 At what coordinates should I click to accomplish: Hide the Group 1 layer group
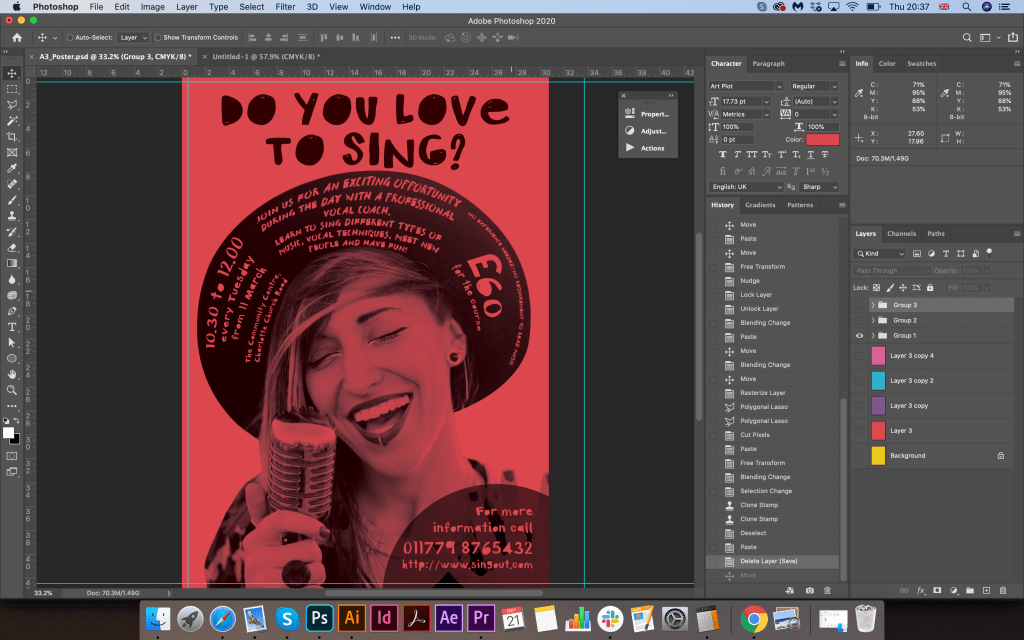click(x=859, y=336)
